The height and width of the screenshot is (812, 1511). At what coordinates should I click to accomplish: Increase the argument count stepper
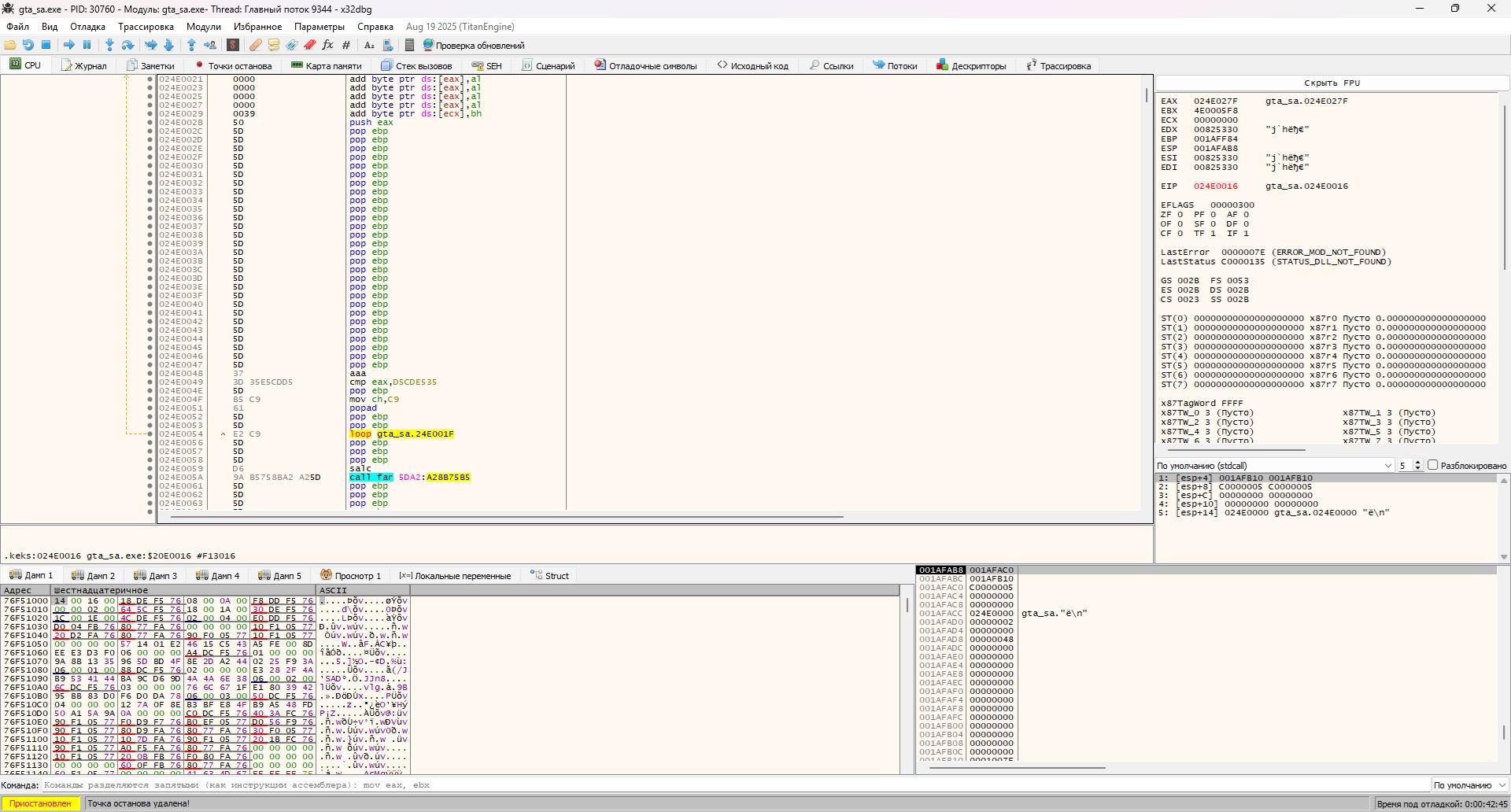tap(1417, 462)
